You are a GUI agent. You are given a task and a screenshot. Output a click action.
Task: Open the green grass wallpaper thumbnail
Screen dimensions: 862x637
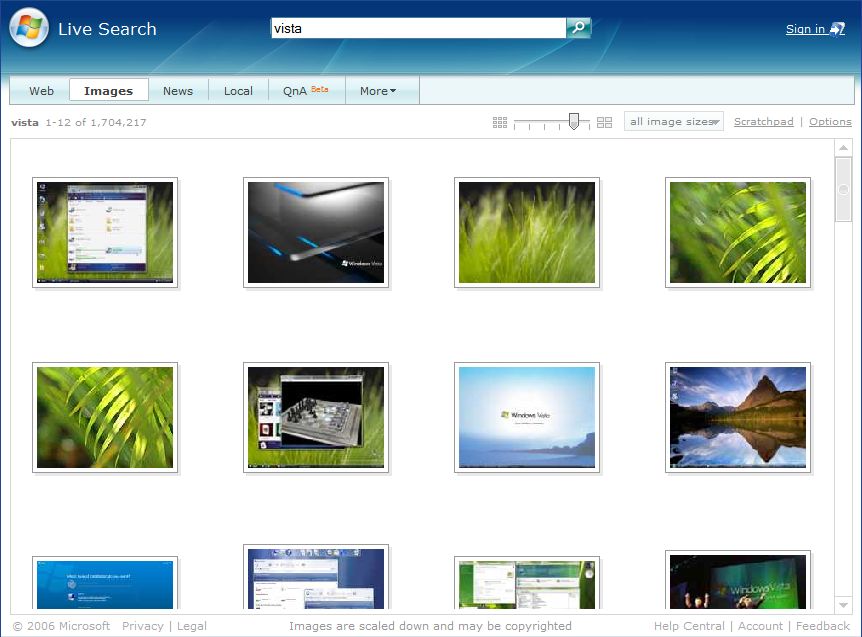(x=527, y=232)
